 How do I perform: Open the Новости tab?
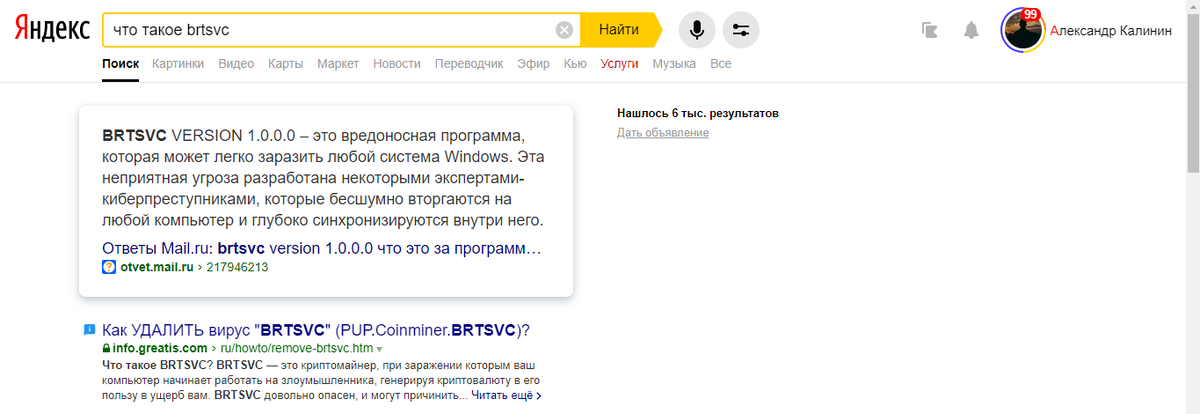pos(397,63)
